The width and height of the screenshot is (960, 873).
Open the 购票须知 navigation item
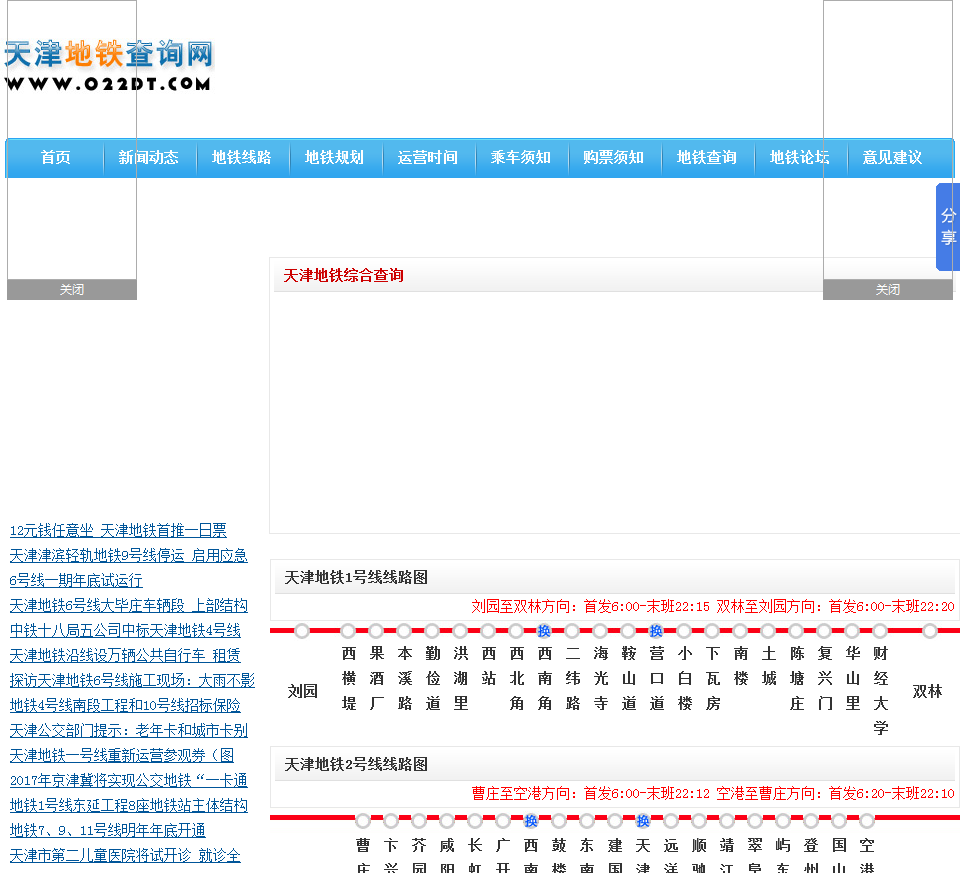pyautogui.click(x=613, y=157)
